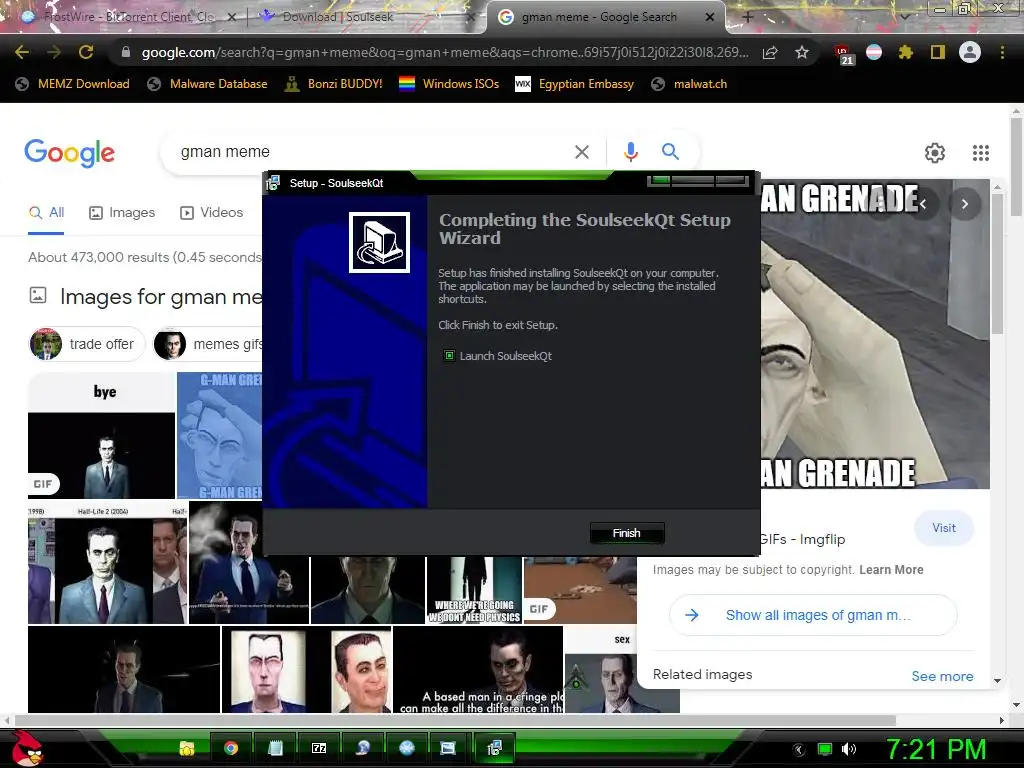This screenshot has height=768, width=1024.
Task: Bookmark this page with the star icon
Action: coord(802,52)
